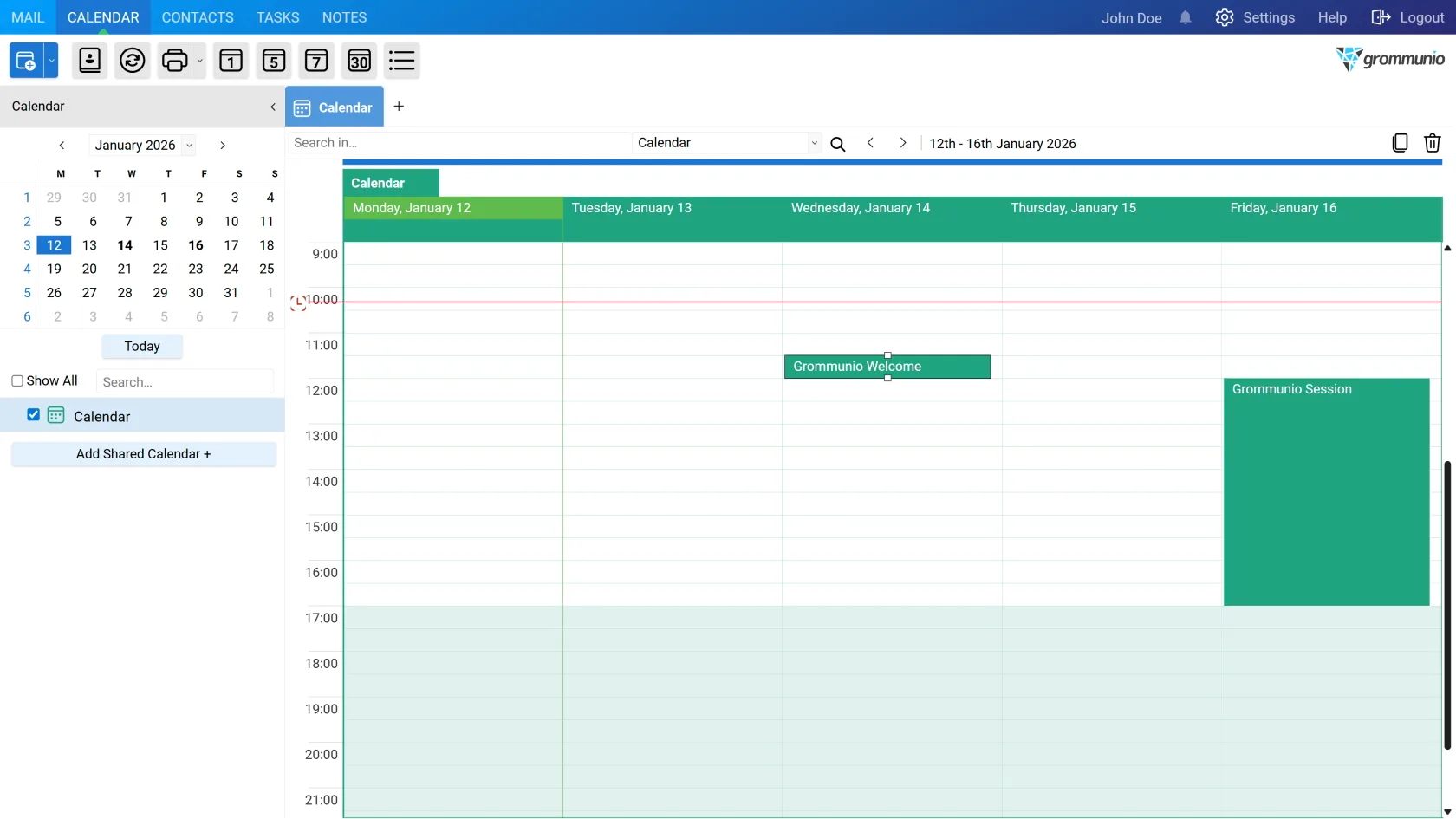Create a new appointment with the toolbar button

[x=26, y=61]
